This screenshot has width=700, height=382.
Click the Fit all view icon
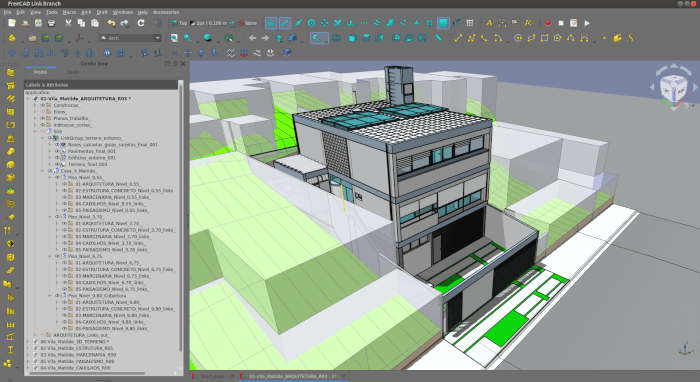[174, 38]
